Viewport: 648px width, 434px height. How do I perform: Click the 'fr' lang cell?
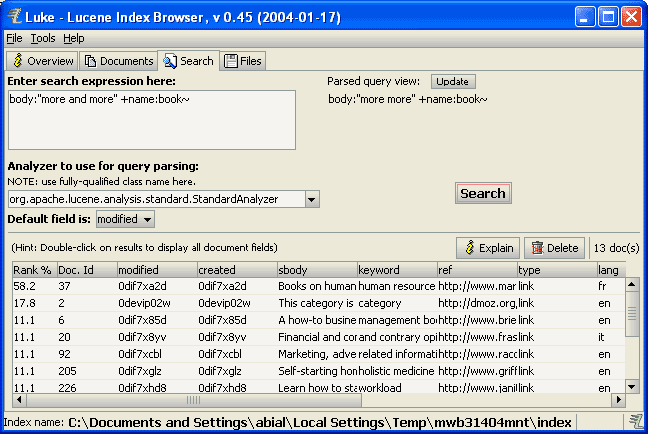pyautogui.click(x=611, y=286)
